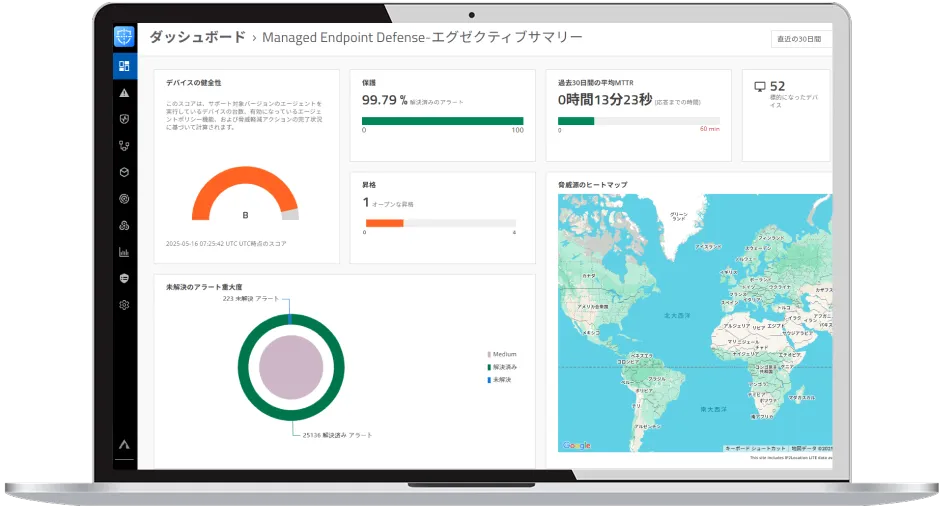
Task: Toggle the 解決済み legend entry
Action: tap(502, 367)
